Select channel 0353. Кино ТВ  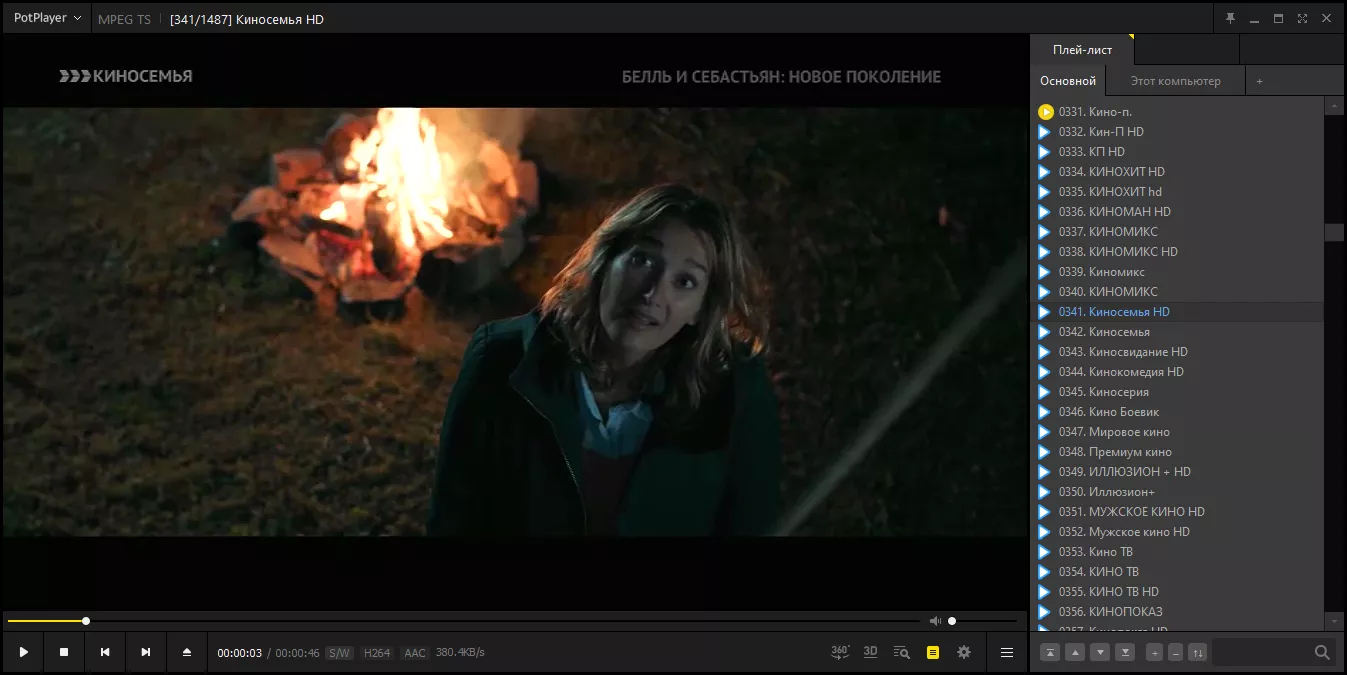pyautogui.click(x=1177, y=552)
